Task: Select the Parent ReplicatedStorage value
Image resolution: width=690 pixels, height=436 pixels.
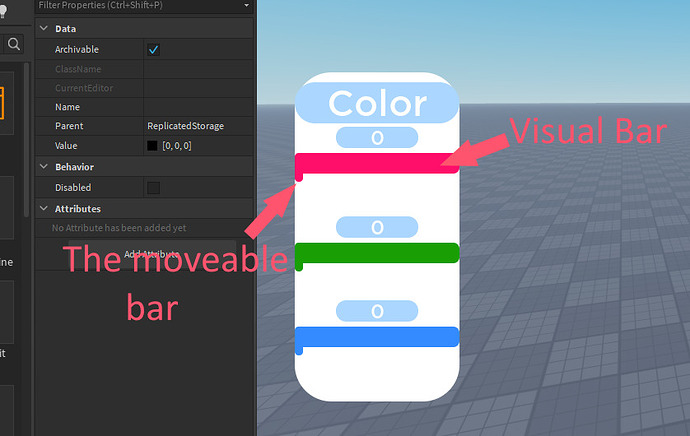Action: (x=186, y=126)
